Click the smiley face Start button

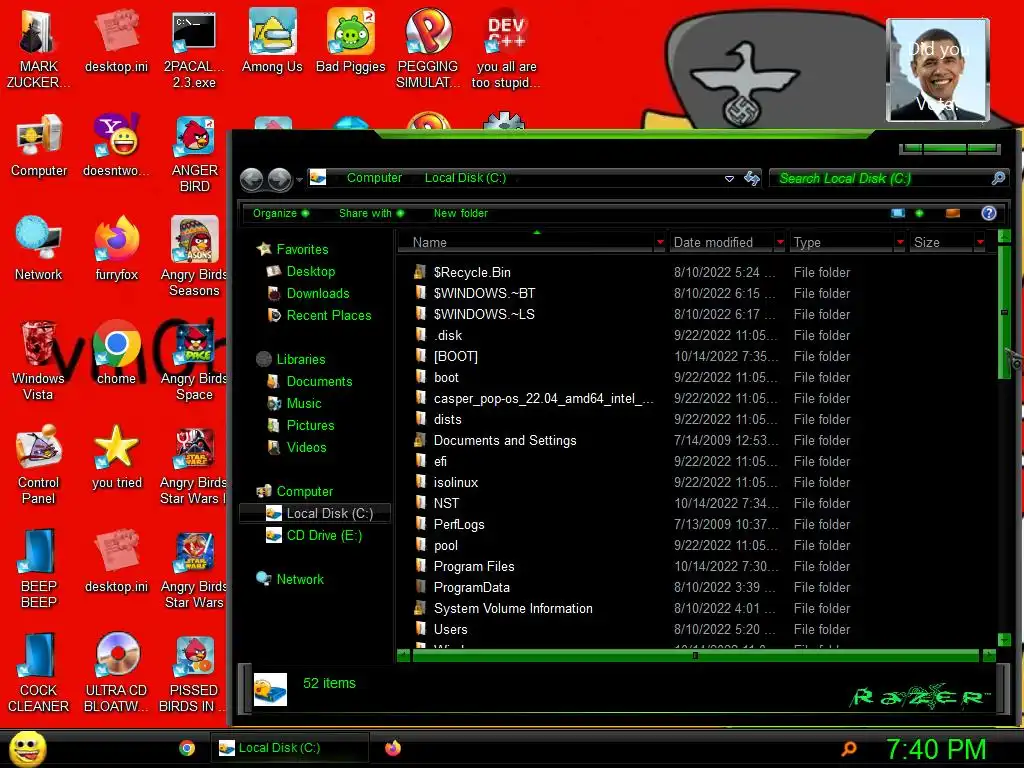click(27, 748)
